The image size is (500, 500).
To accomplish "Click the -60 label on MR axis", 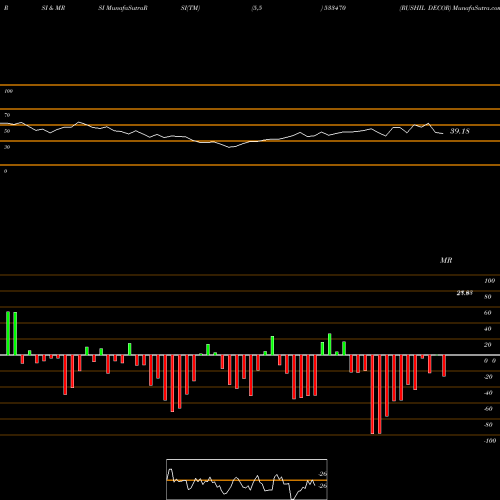I will 488,409.
